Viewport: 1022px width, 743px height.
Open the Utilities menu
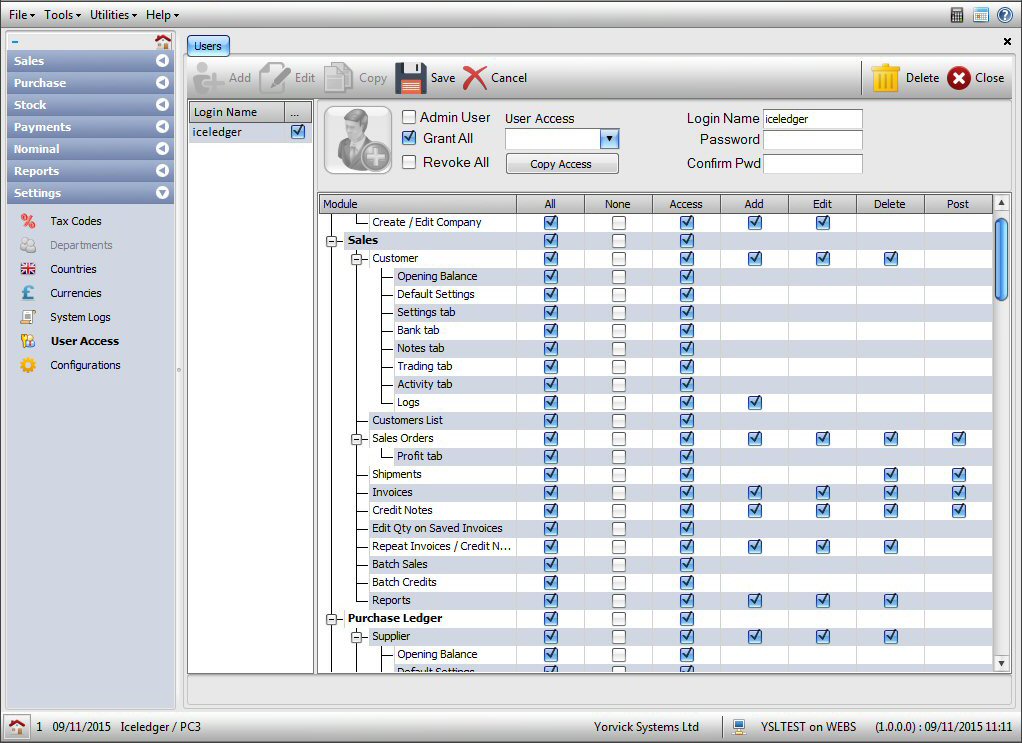coord(113,15)
